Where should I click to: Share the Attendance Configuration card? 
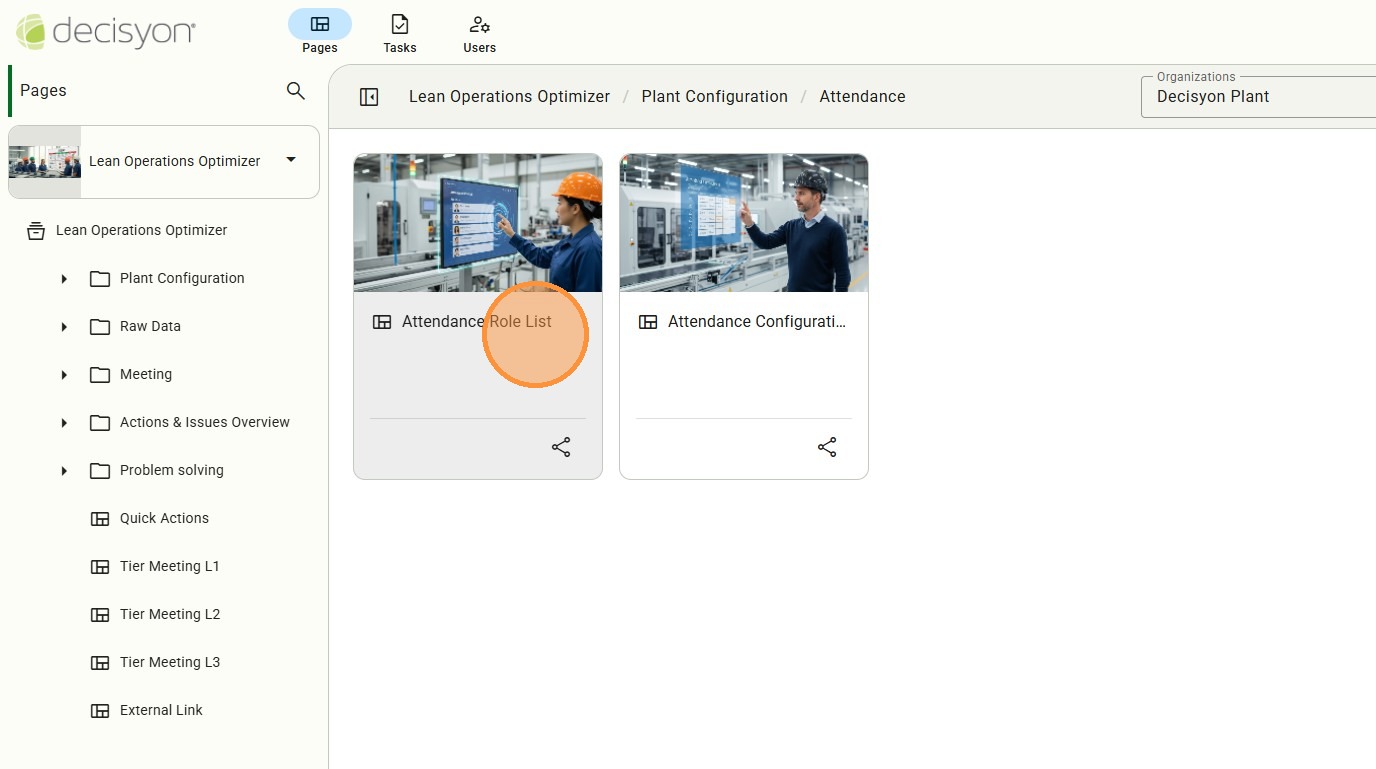[x=827, y=447]
